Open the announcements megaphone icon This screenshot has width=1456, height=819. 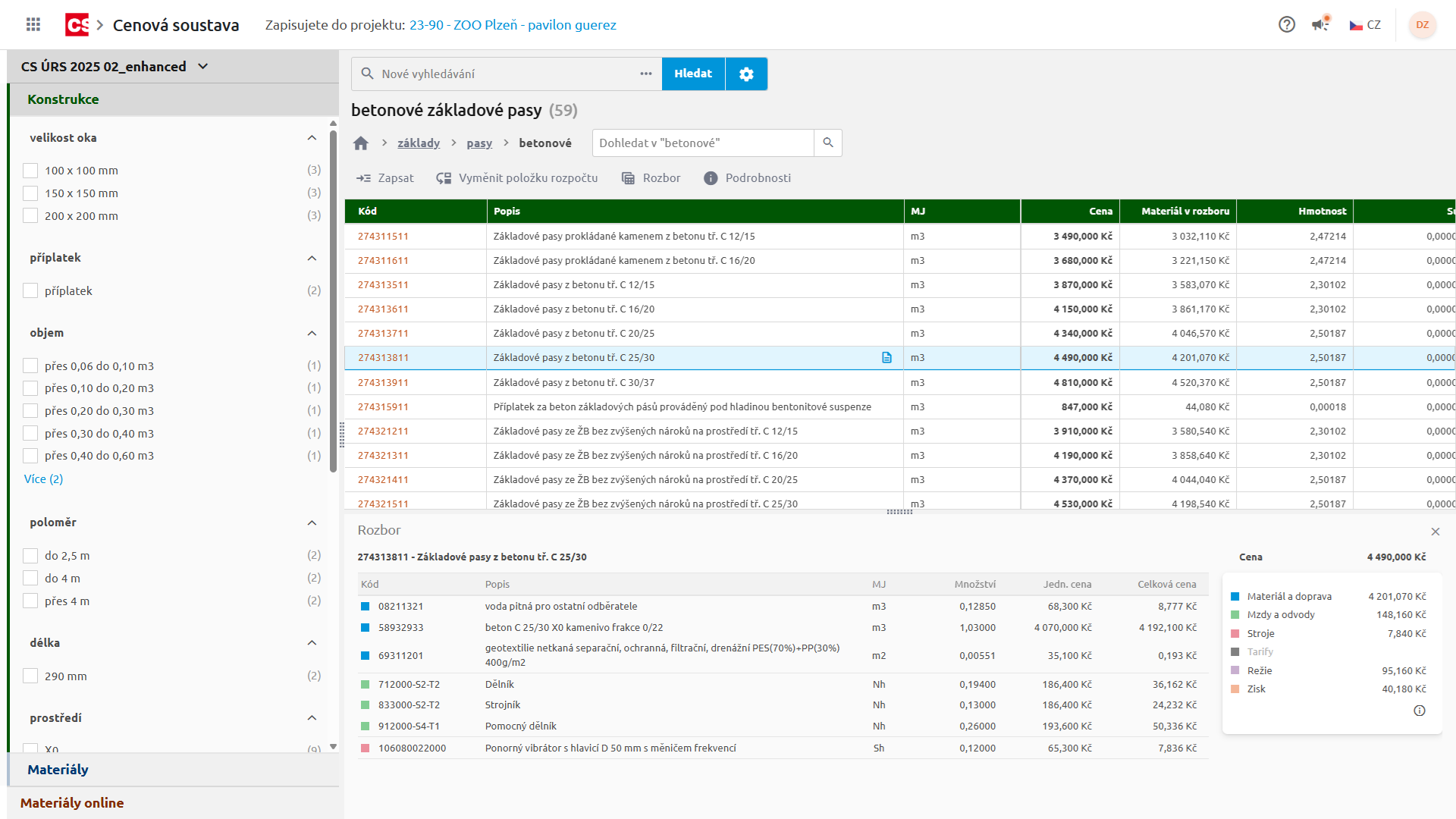(1320, 25)
